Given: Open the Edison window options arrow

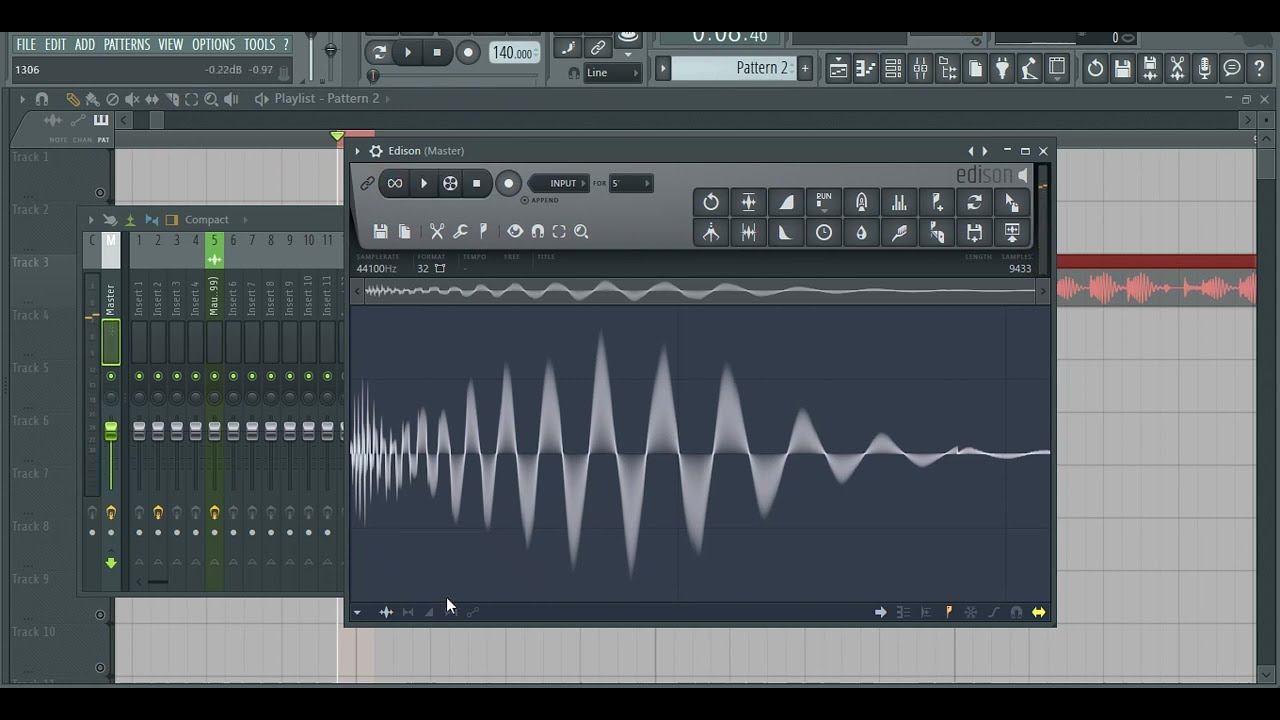Looking at the screenshot, I should tap(357, 151).
